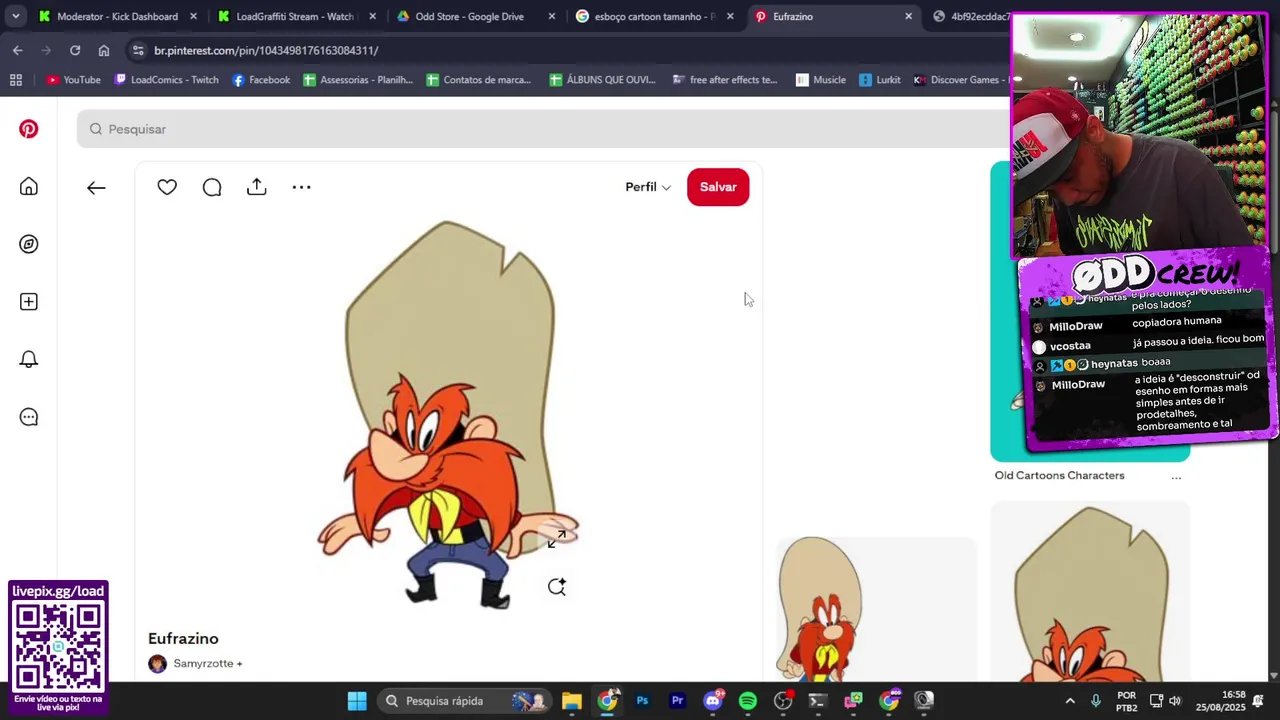The width and height of the screenshot is (1280, 720).
Task: Click browser back arrow
Action: point(17,50)
